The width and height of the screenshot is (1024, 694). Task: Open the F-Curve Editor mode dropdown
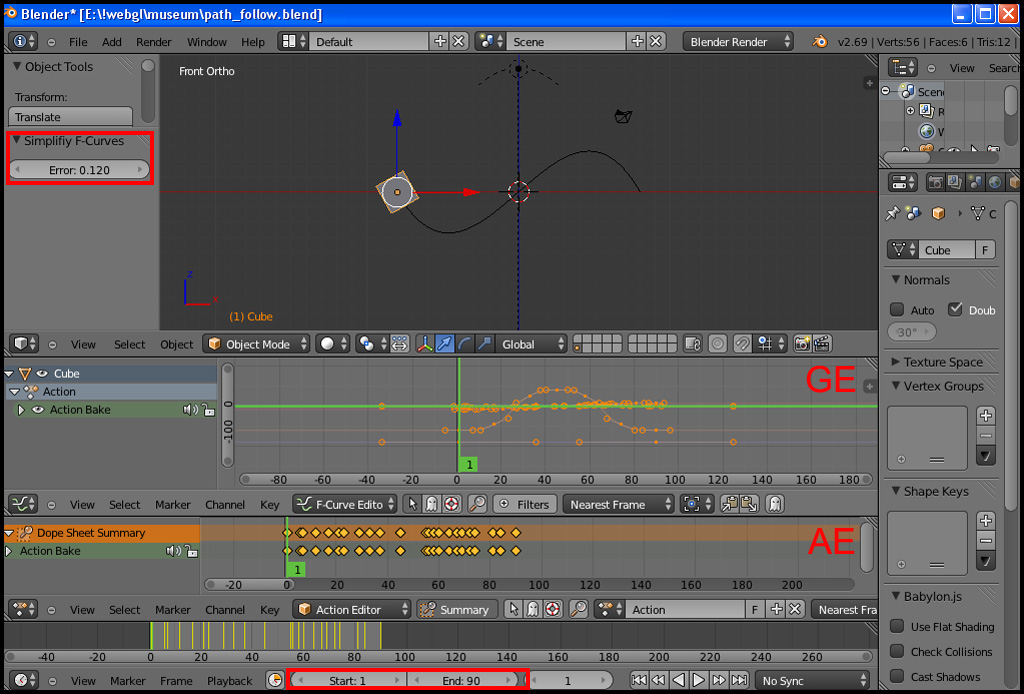tap(345, 504)
